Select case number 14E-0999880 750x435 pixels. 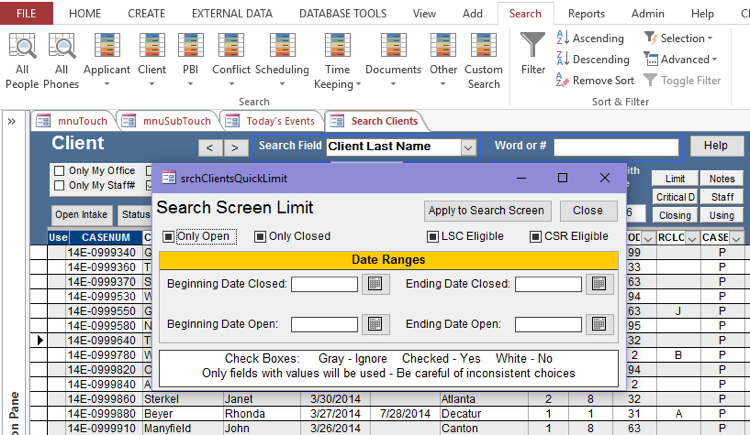pos(102,413)
